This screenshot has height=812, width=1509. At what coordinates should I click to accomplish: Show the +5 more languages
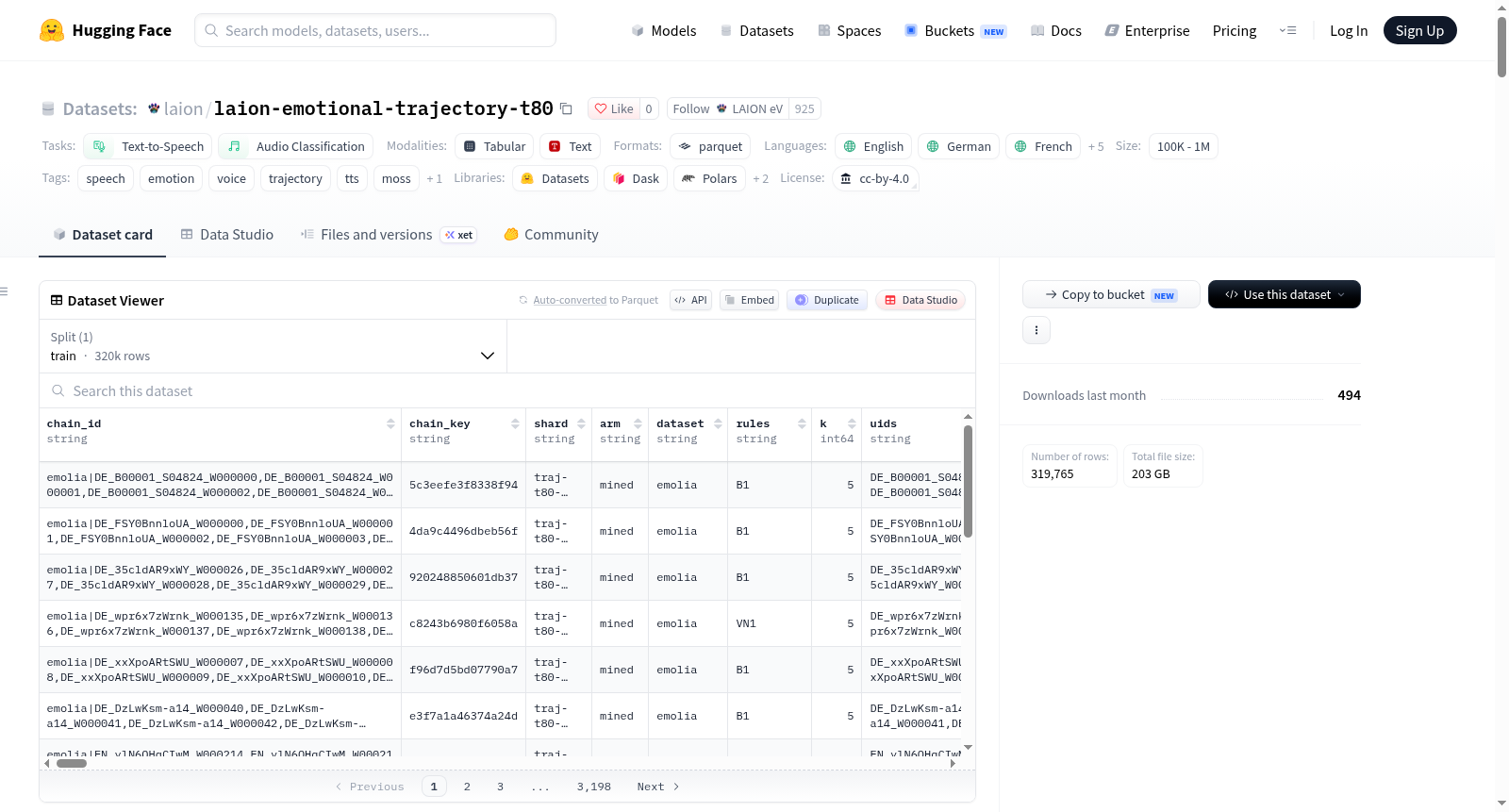pos(1096,146)
